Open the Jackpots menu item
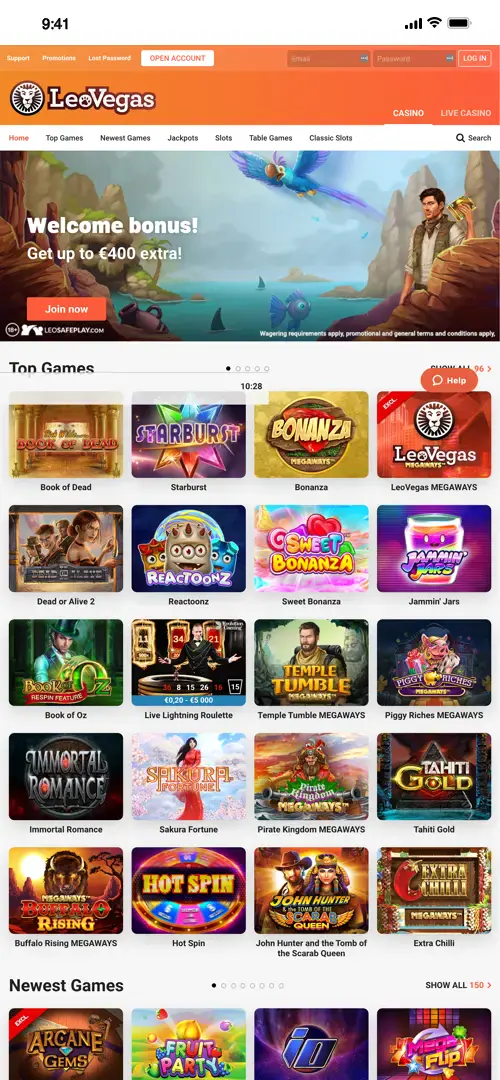This screenshot has width=500, height=1080. [183, 138]
